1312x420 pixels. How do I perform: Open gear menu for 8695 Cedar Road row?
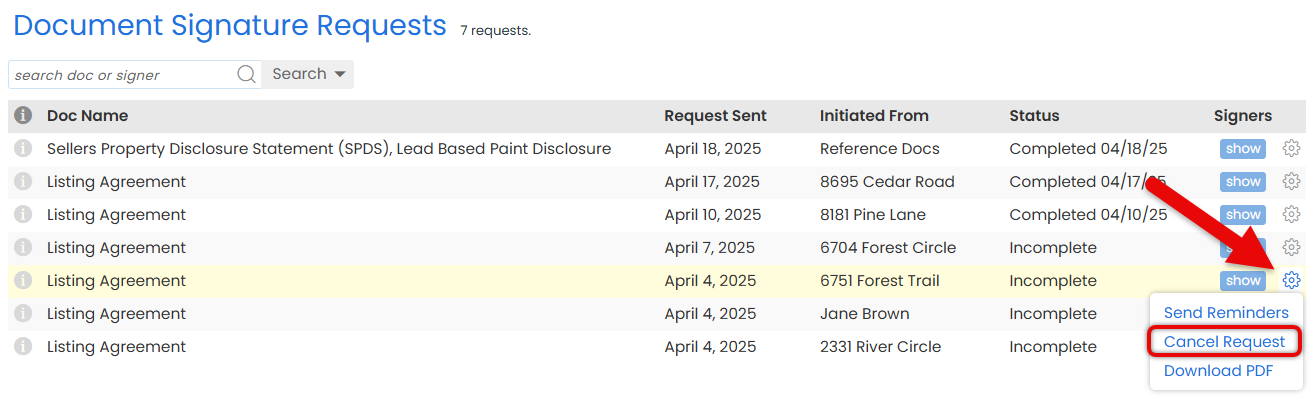click(x=1291, y=182)
